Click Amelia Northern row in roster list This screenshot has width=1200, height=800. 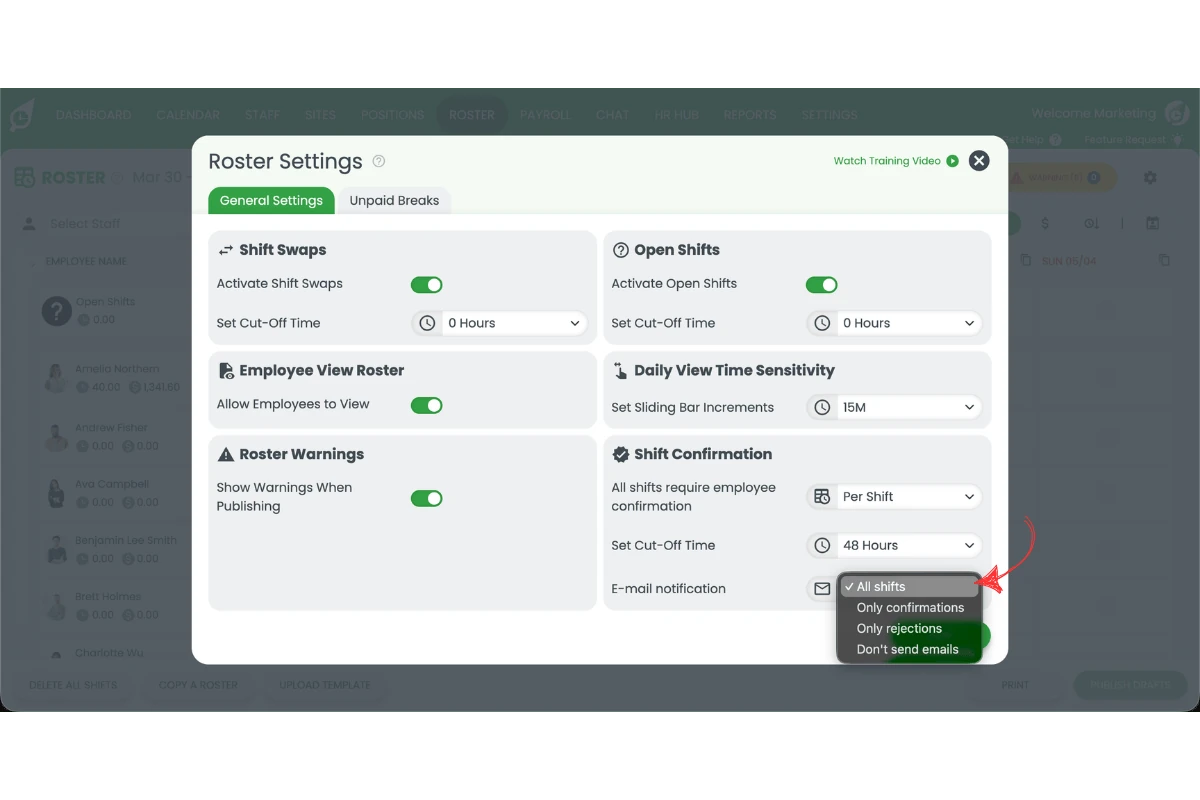(115, 378)
